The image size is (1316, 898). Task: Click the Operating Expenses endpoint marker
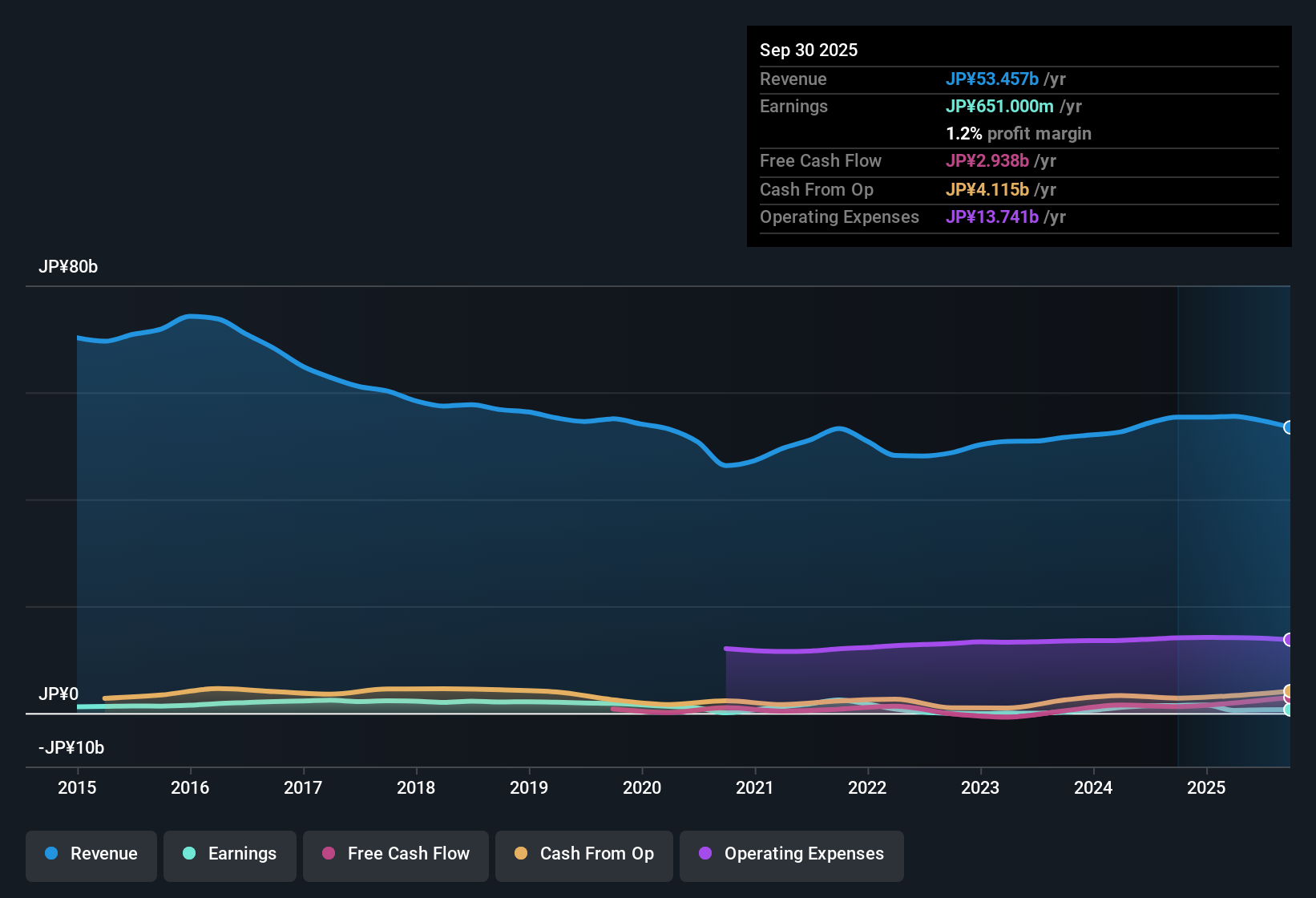click(x=1289, y=640)
